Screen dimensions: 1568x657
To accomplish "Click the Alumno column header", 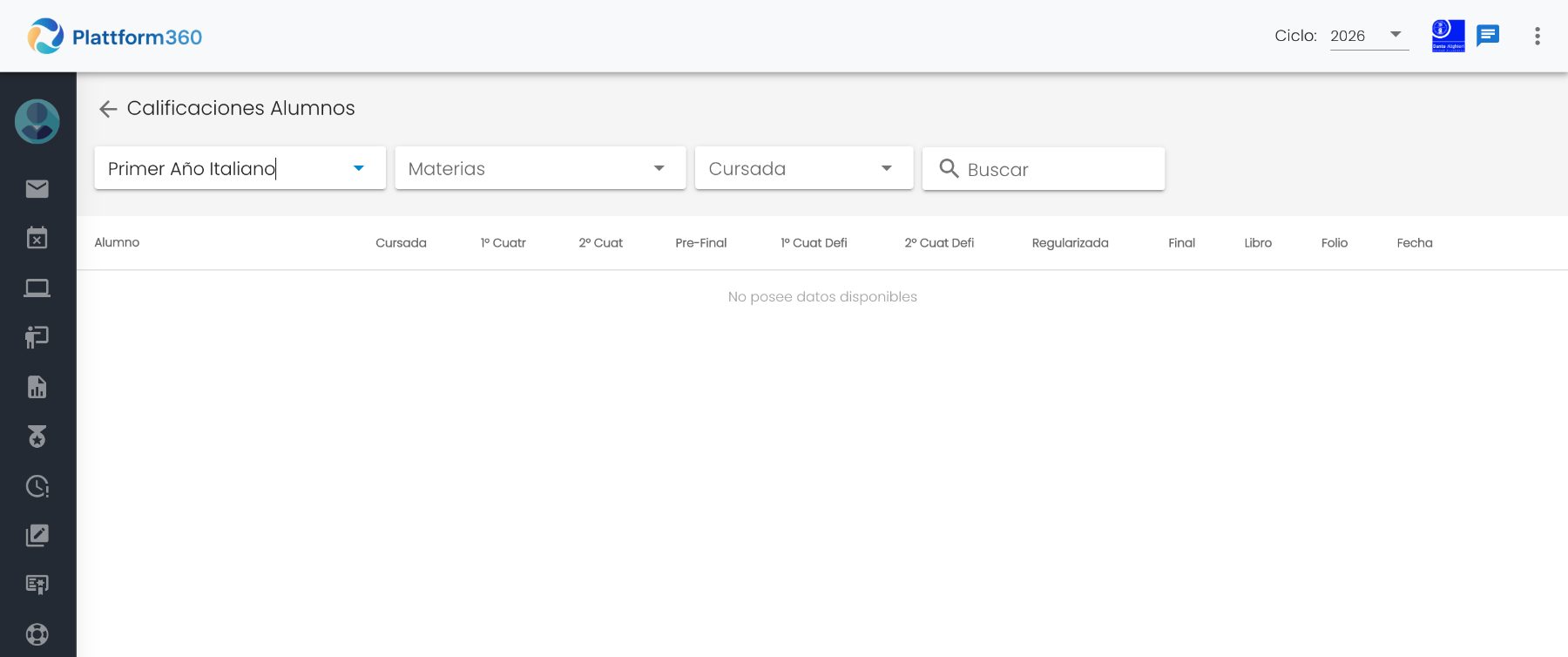I will click(x=117, y=243).
